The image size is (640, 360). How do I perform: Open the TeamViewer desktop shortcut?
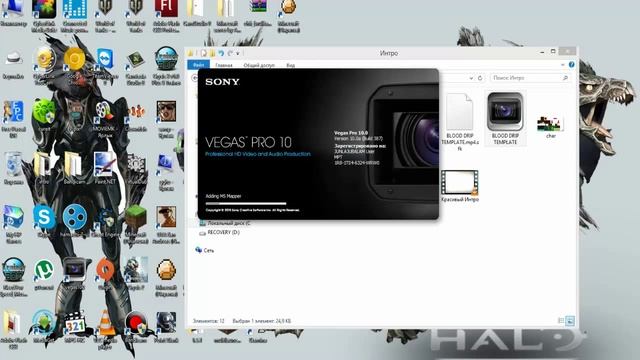[105, 60]
